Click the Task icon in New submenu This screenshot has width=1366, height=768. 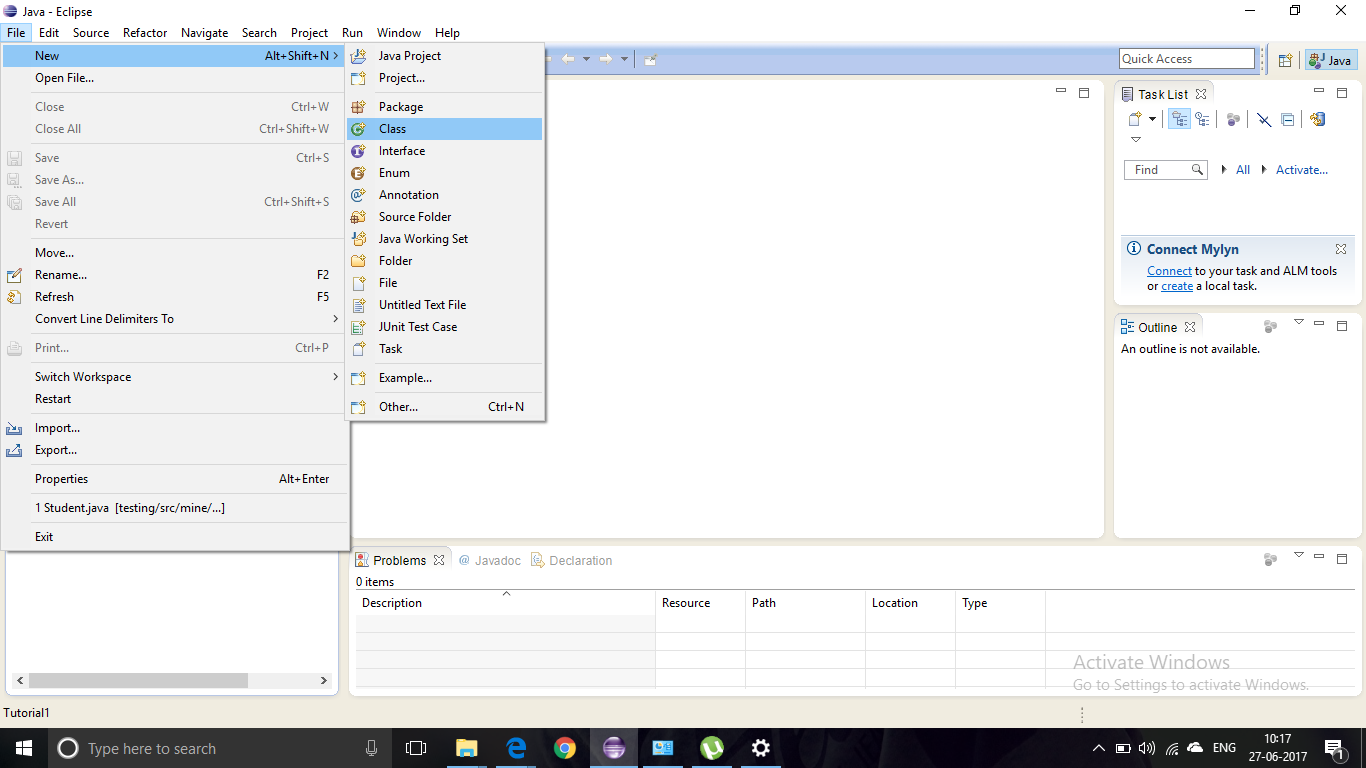tap(359, 349)
